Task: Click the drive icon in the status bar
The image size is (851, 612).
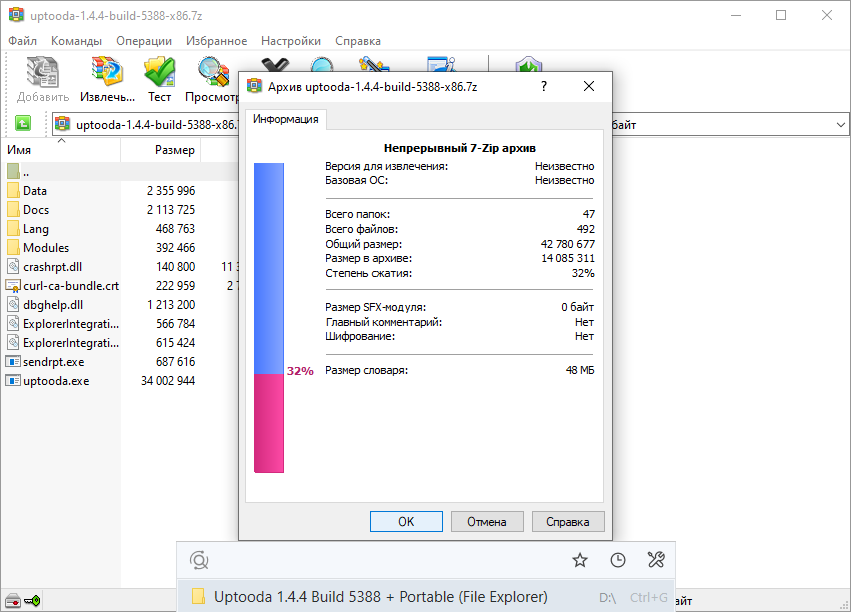Action: [x=12, y=601]
